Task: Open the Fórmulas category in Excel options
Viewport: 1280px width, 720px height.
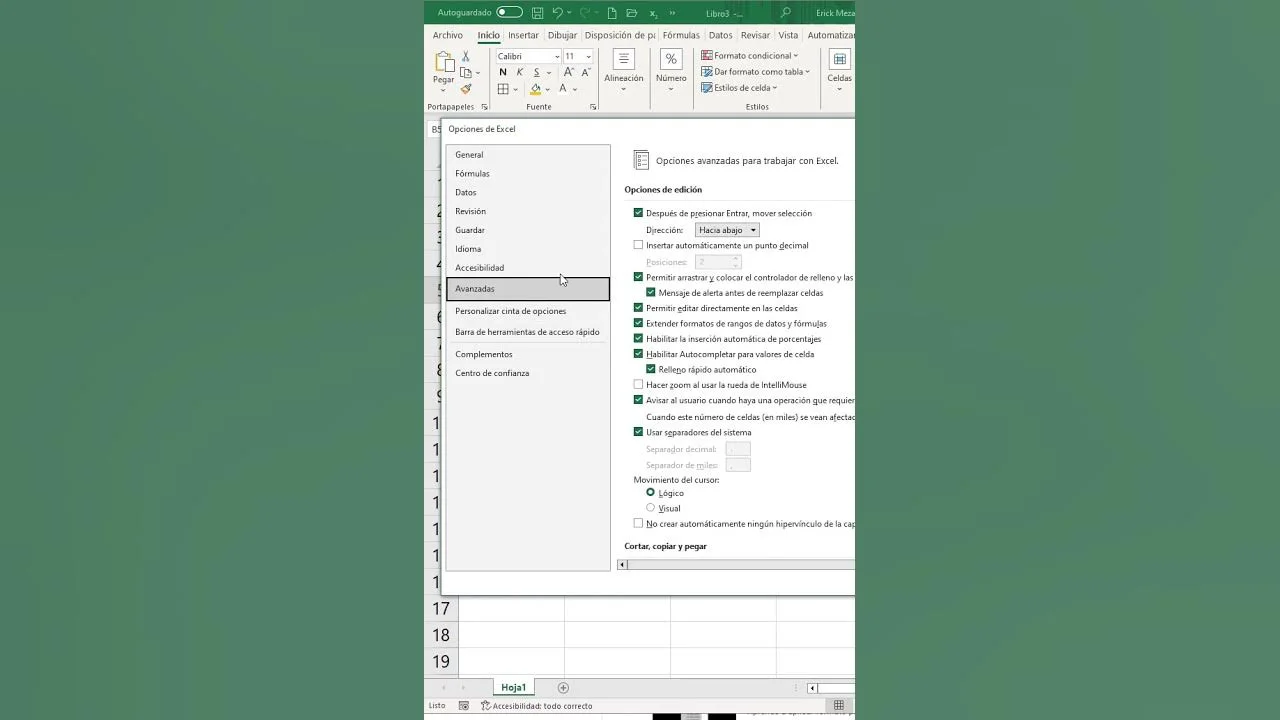Action: pyautogui.click(x=472, y=173)
